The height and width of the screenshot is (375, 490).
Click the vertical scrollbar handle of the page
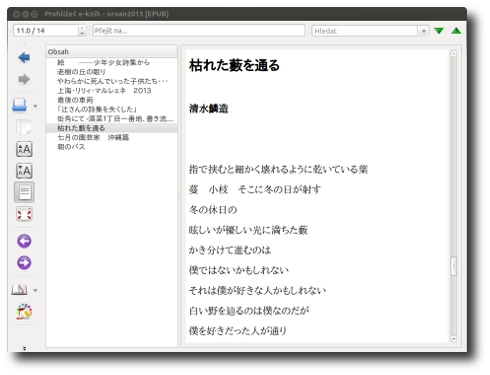tap(453, 266)
